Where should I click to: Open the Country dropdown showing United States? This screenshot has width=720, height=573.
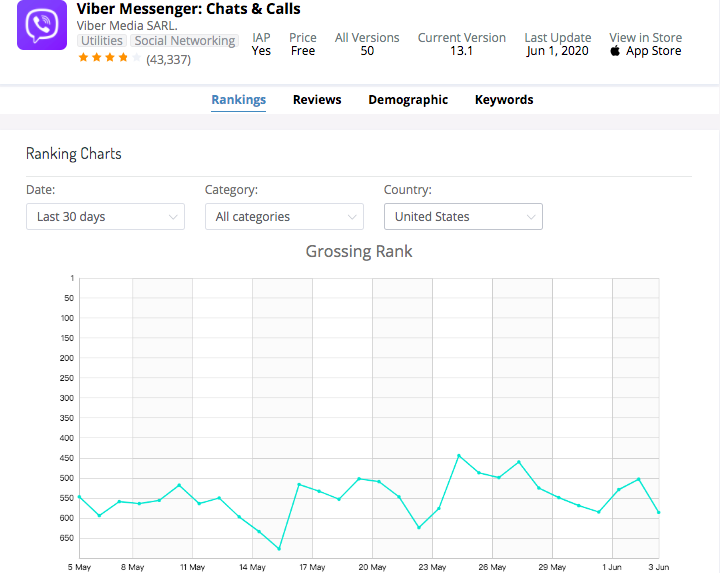click(463, 216)
